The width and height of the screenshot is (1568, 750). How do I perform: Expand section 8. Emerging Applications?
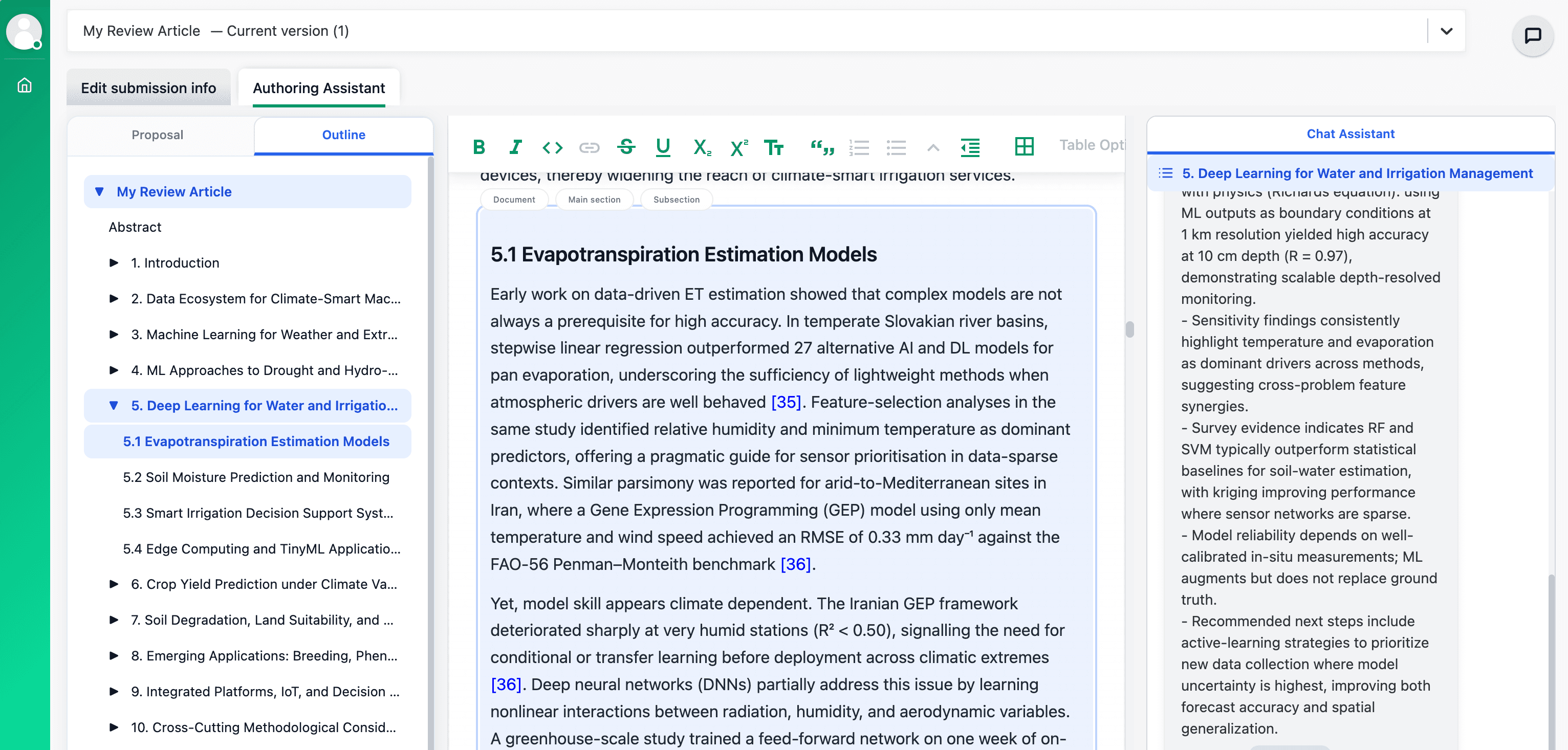[114, 656]
